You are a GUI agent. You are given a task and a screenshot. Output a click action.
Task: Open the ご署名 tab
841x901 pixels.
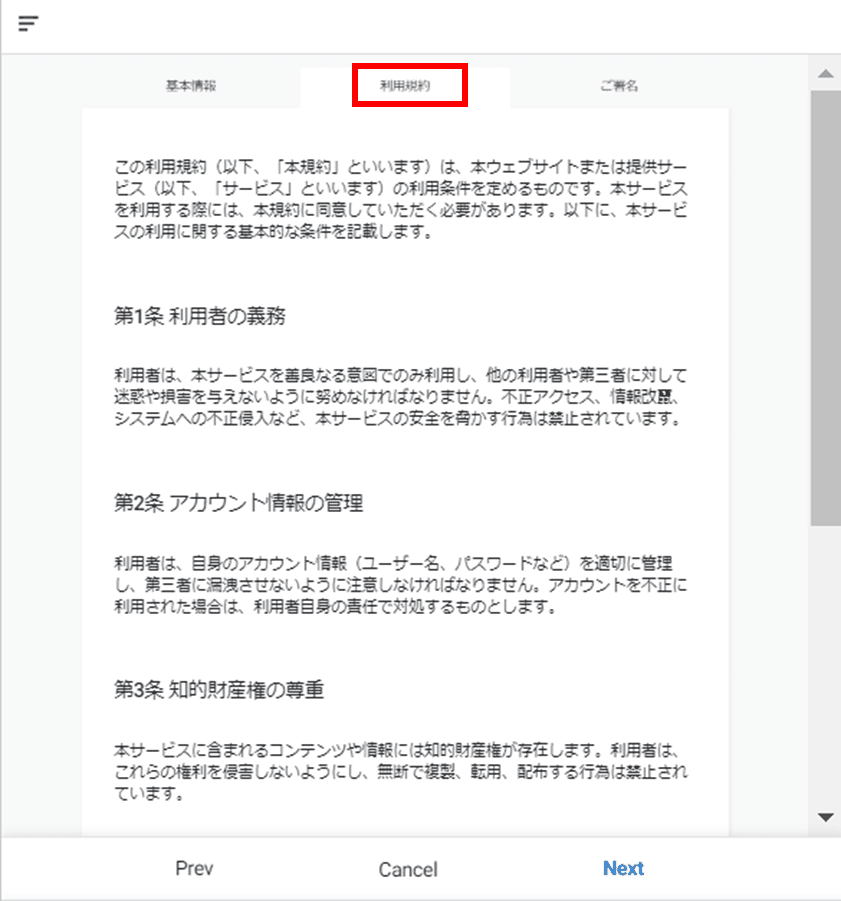coord(619,86)
